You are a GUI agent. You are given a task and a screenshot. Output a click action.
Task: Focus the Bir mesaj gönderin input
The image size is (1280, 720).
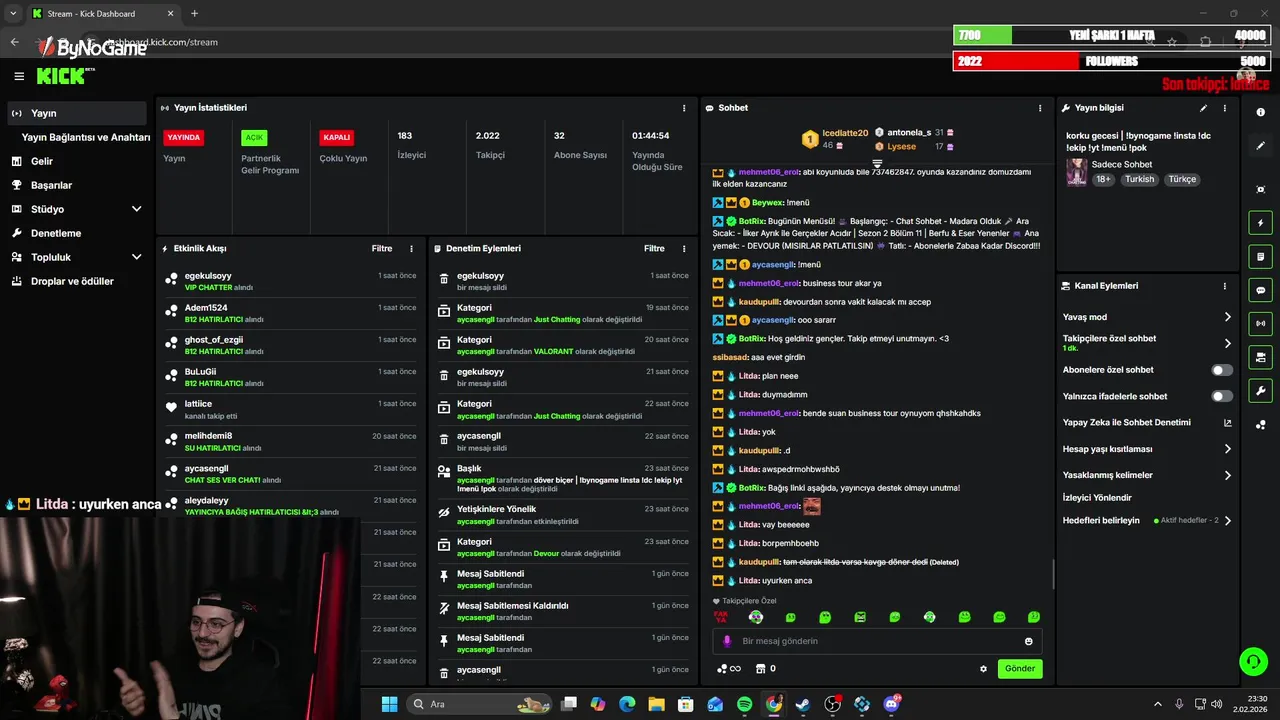click(878, 641)
